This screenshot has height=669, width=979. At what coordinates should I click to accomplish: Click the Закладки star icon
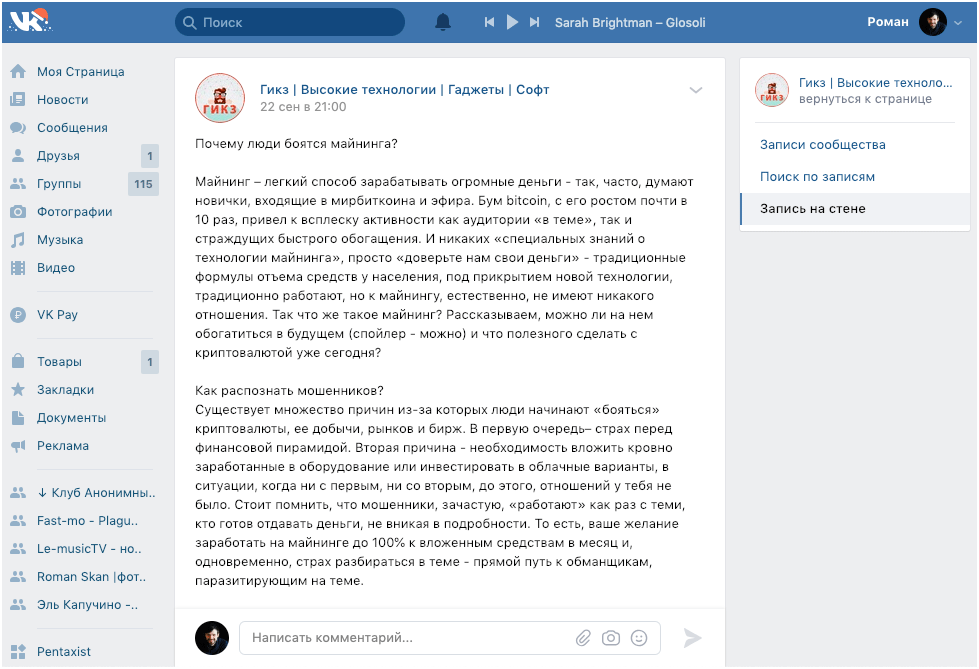pos(18,390)
